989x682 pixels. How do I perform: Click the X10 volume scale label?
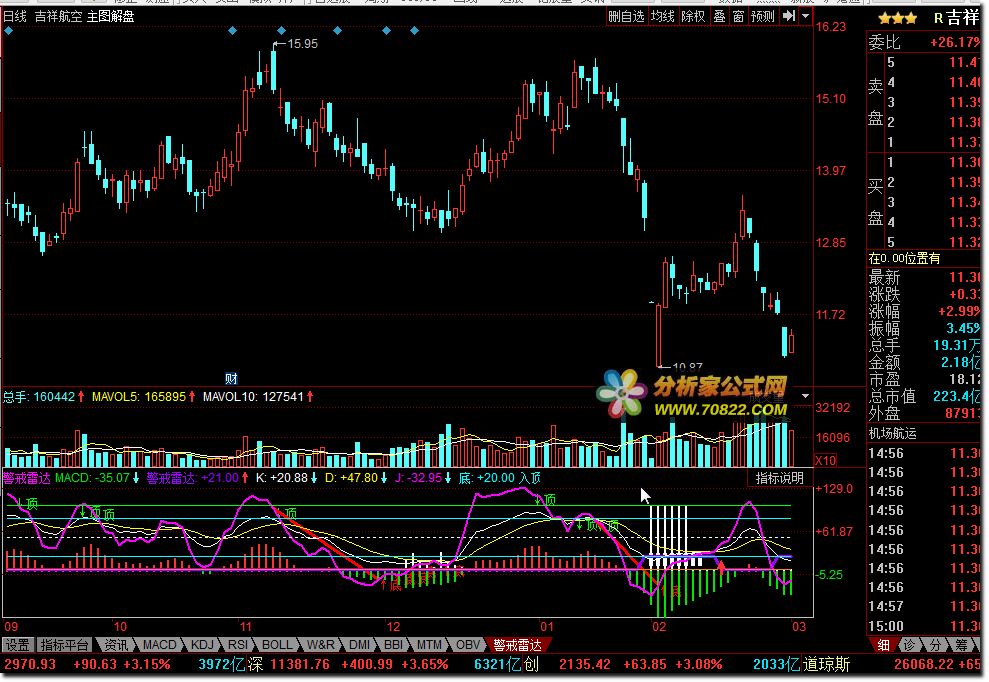(x=826, y=461)
